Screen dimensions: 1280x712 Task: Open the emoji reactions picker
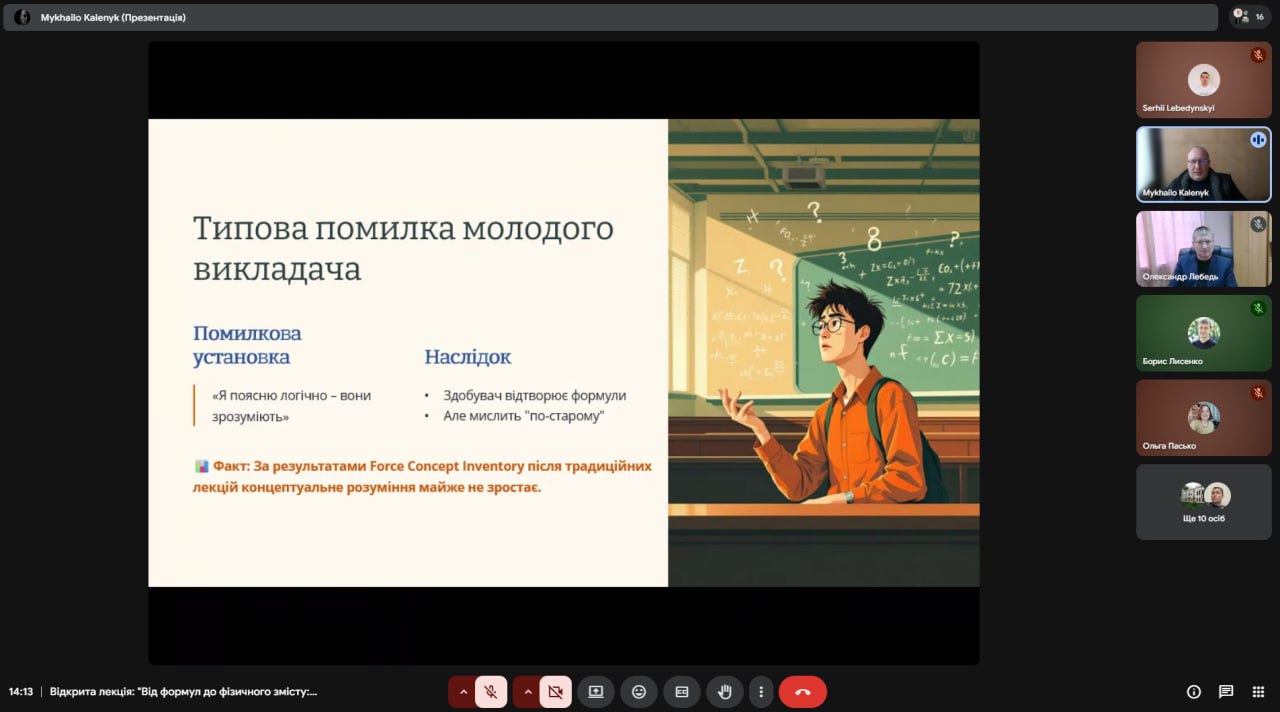pyautogui.click(x=639, y=692)
